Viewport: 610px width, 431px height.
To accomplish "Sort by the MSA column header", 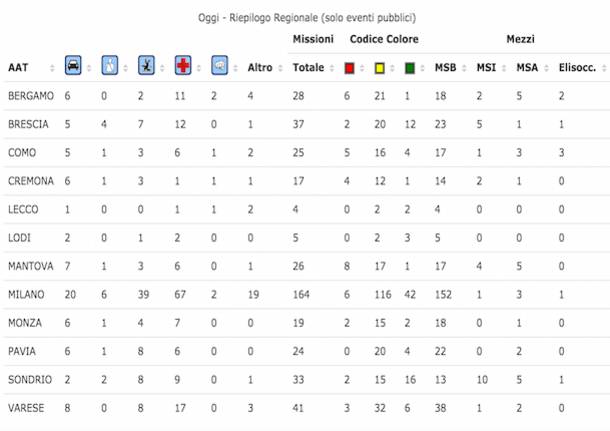I will (527, 68).
